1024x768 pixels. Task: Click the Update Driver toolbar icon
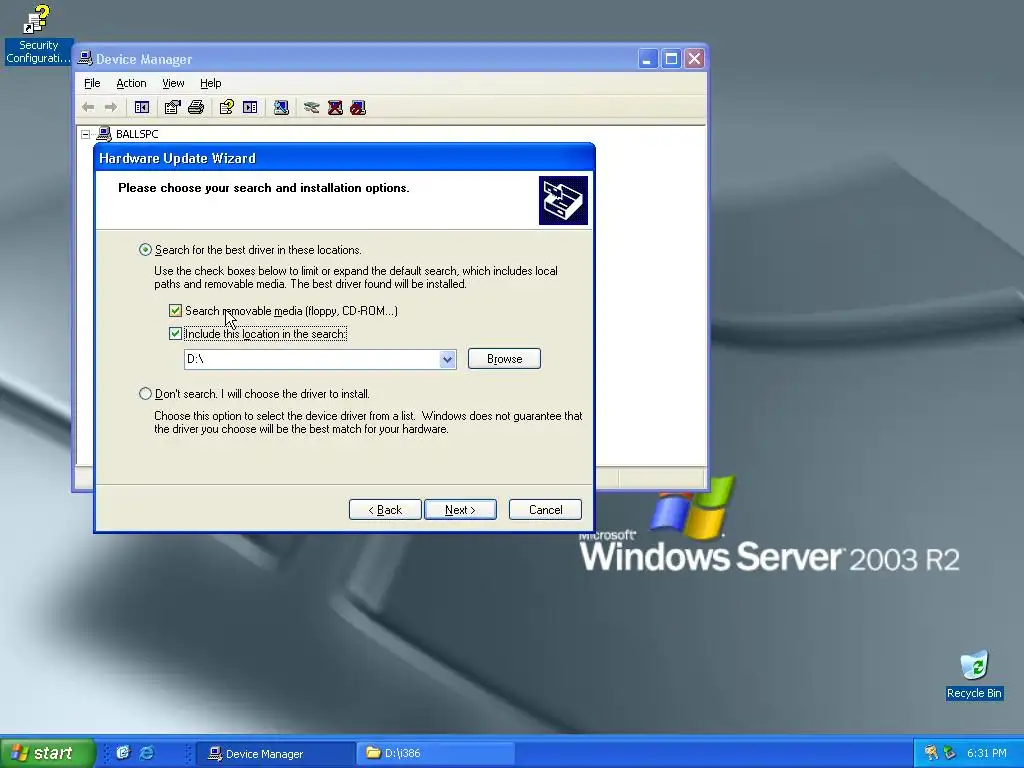312,107
